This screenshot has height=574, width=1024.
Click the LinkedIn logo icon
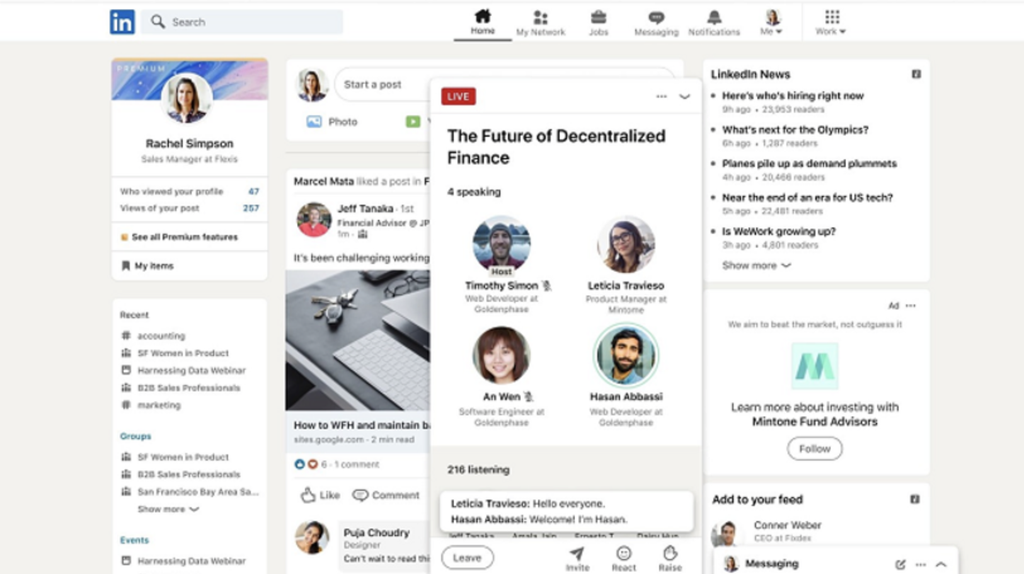point(122,22)
